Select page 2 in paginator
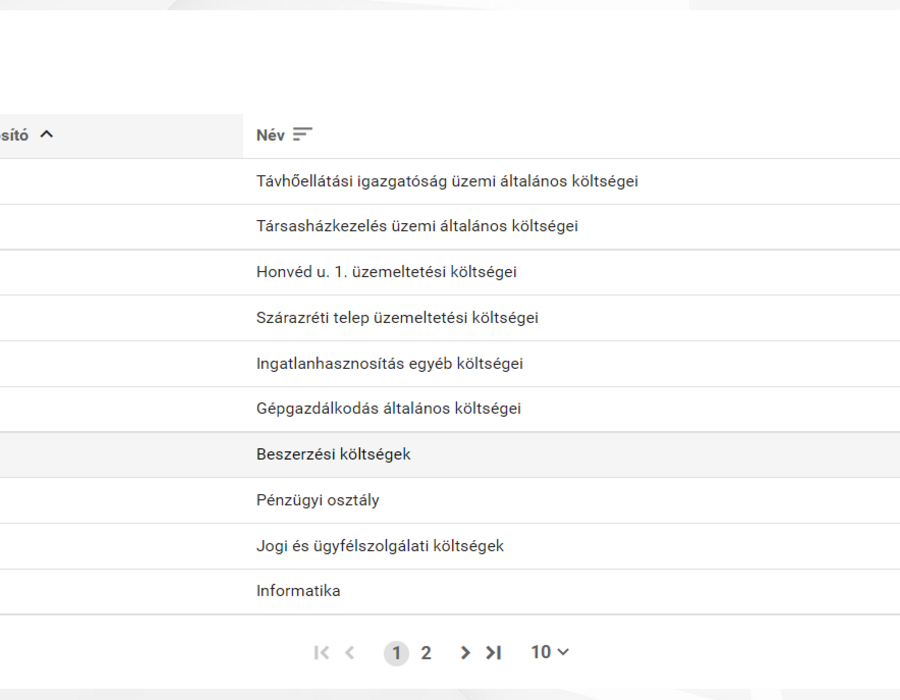 tap(426, 653)
